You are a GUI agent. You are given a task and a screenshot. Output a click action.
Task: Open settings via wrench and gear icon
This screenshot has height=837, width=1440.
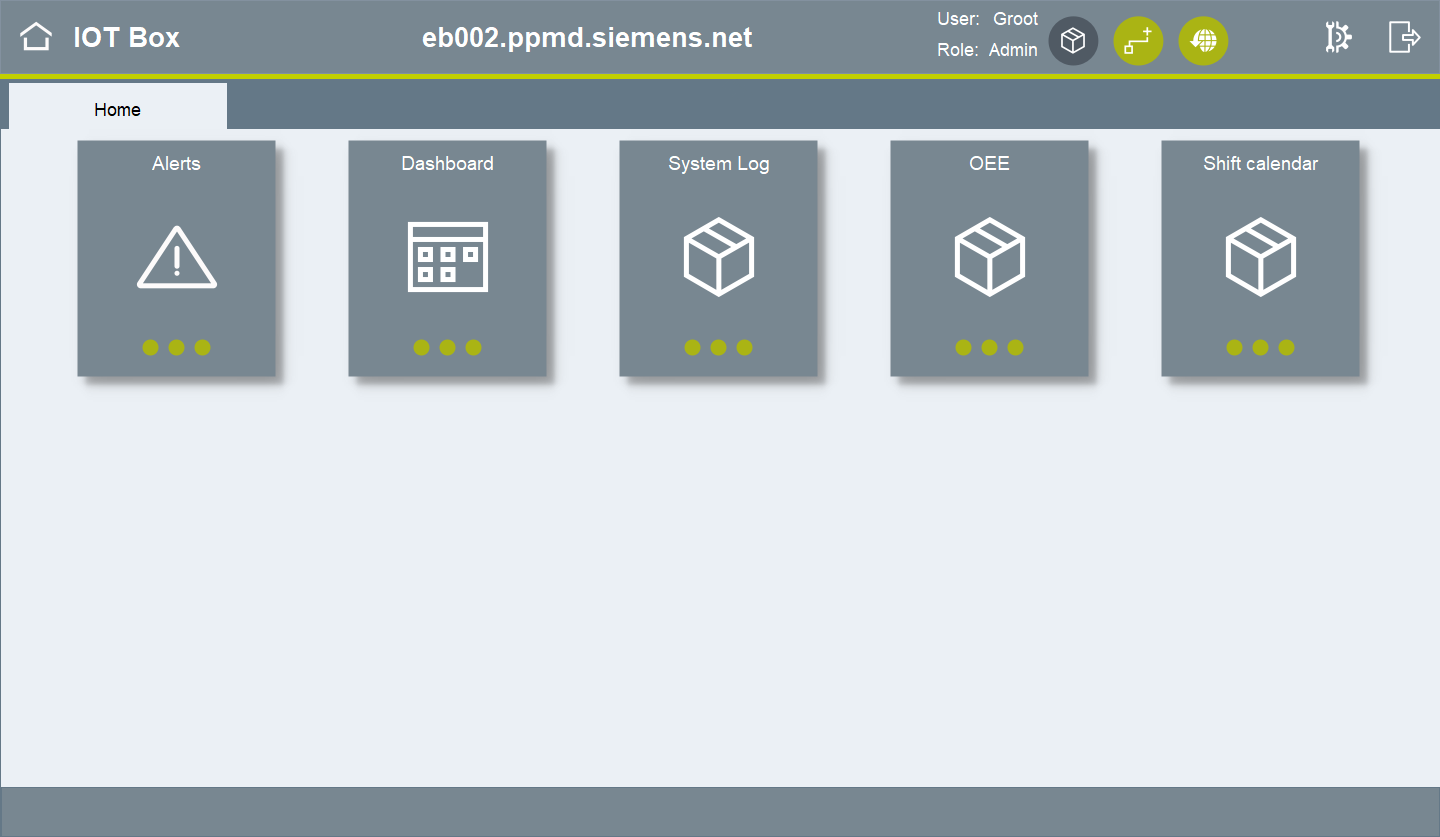[1337, 38]
